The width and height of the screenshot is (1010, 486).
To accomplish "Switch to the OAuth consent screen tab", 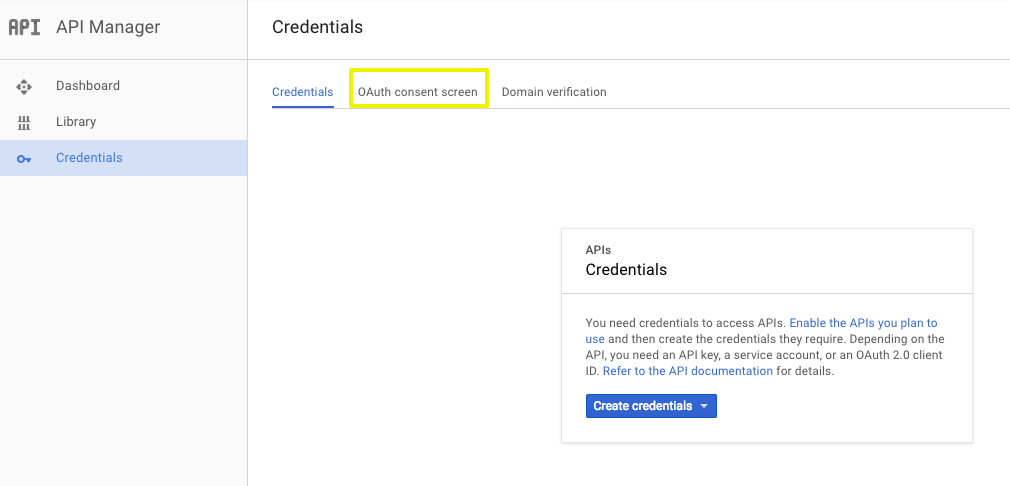I will [x=418, y=92].
